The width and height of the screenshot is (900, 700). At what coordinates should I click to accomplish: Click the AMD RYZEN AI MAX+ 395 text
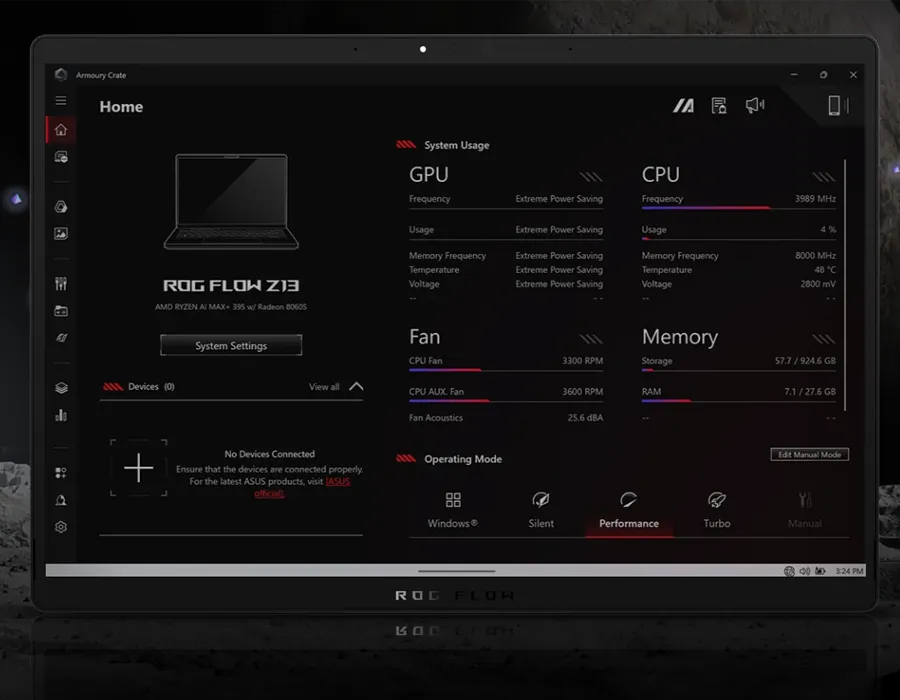231,307
